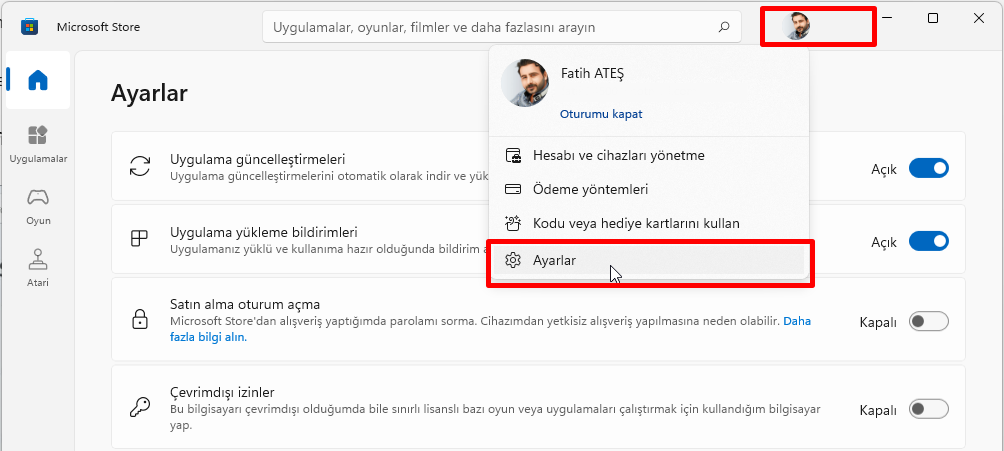This screenshot has height=451, width=1004.
Task: Go to the Home sidebar icon
Action: pyautogui.click(x=38, y=80)
